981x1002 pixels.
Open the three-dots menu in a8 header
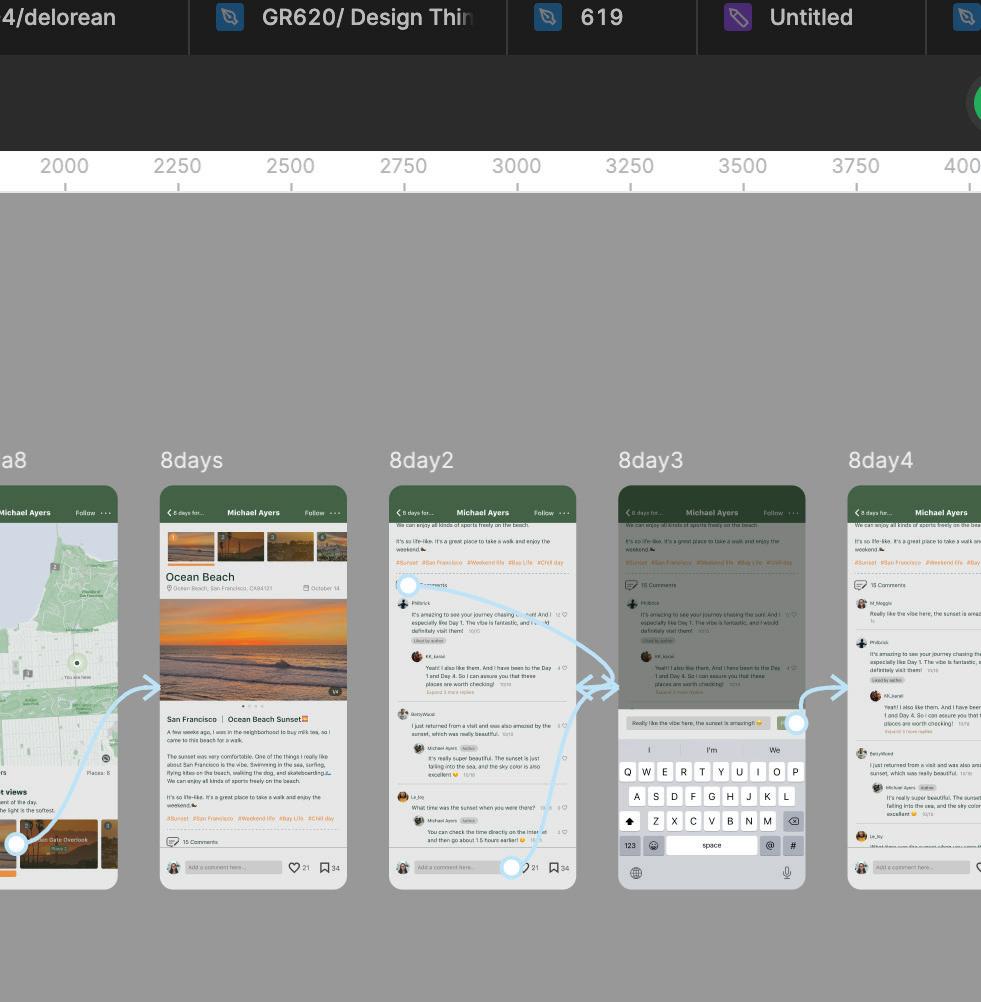tap(105, 513)
